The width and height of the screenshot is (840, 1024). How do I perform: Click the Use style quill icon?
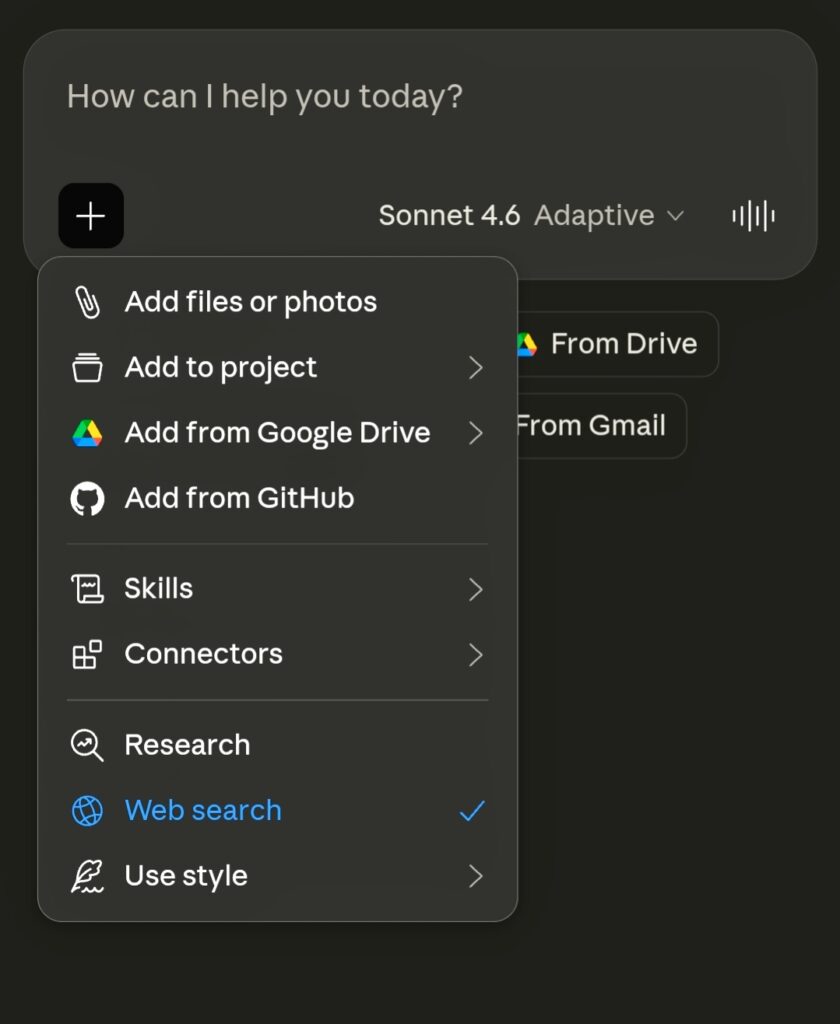(x=87, y=876)
